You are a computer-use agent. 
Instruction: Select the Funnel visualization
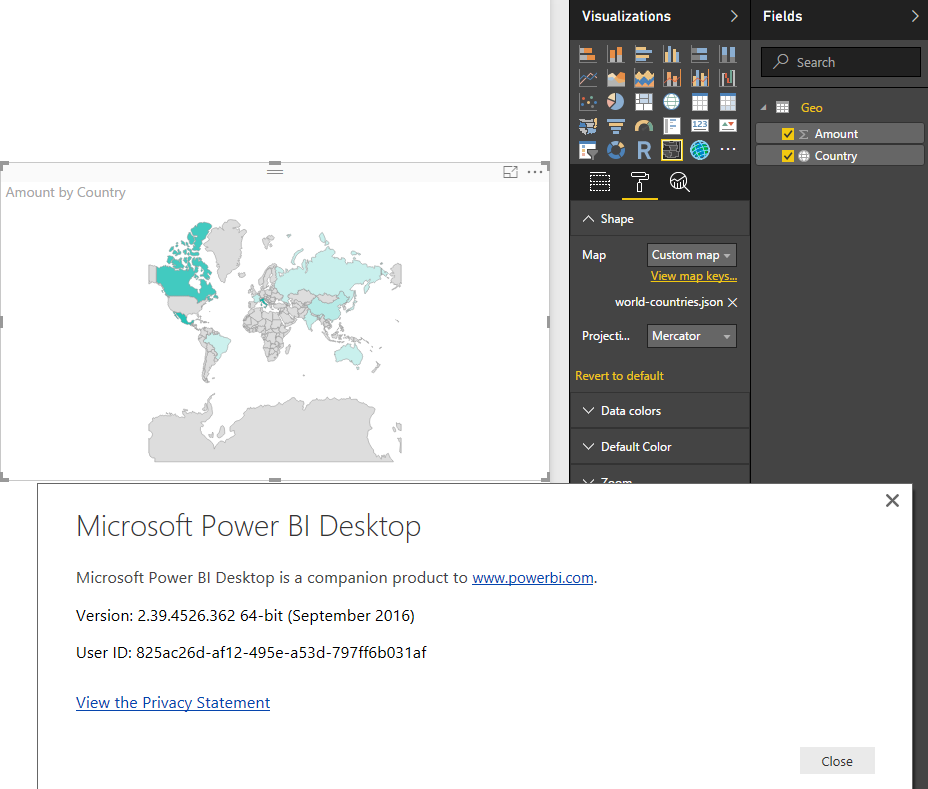pyautogui.click(x=616, y=126)
